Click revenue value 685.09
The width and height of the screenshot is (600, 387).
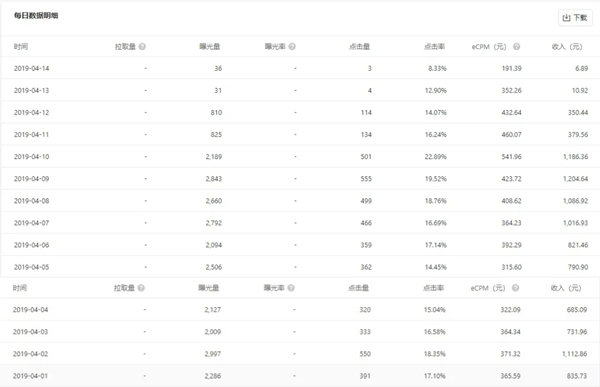pyautogui.click(x=577, y=310)
